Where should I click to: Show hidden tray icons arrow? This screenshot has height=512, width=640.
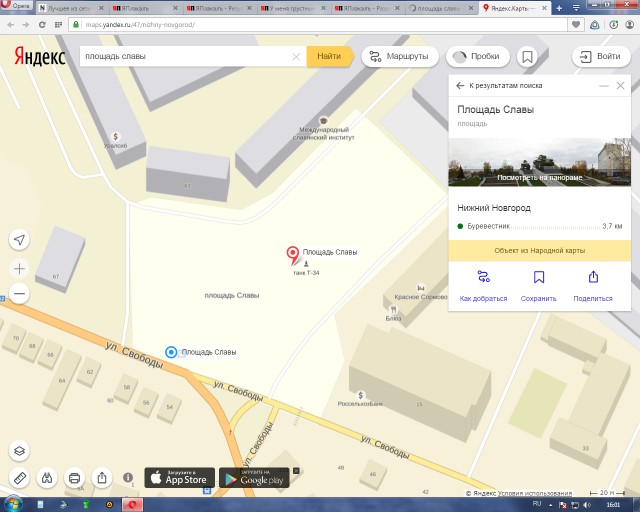coord(551,505)
